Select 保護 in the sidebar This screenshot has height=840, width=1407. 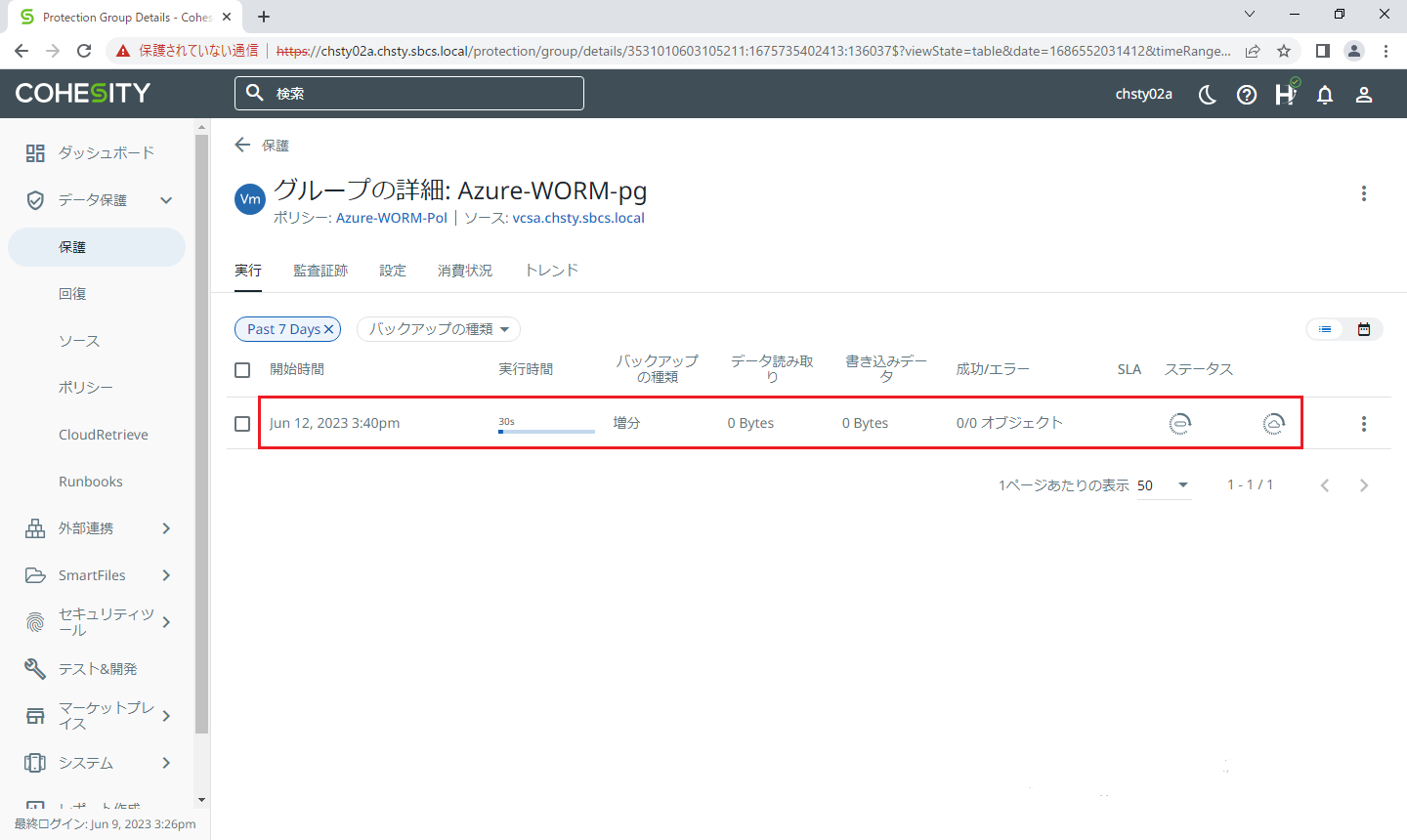pyautogui.click(x=97, y=247)
